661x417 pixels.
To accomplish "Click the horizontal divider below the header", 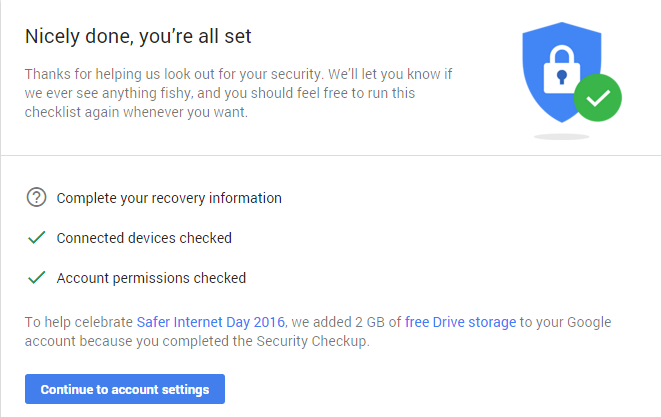I will (x=330, y=156).
